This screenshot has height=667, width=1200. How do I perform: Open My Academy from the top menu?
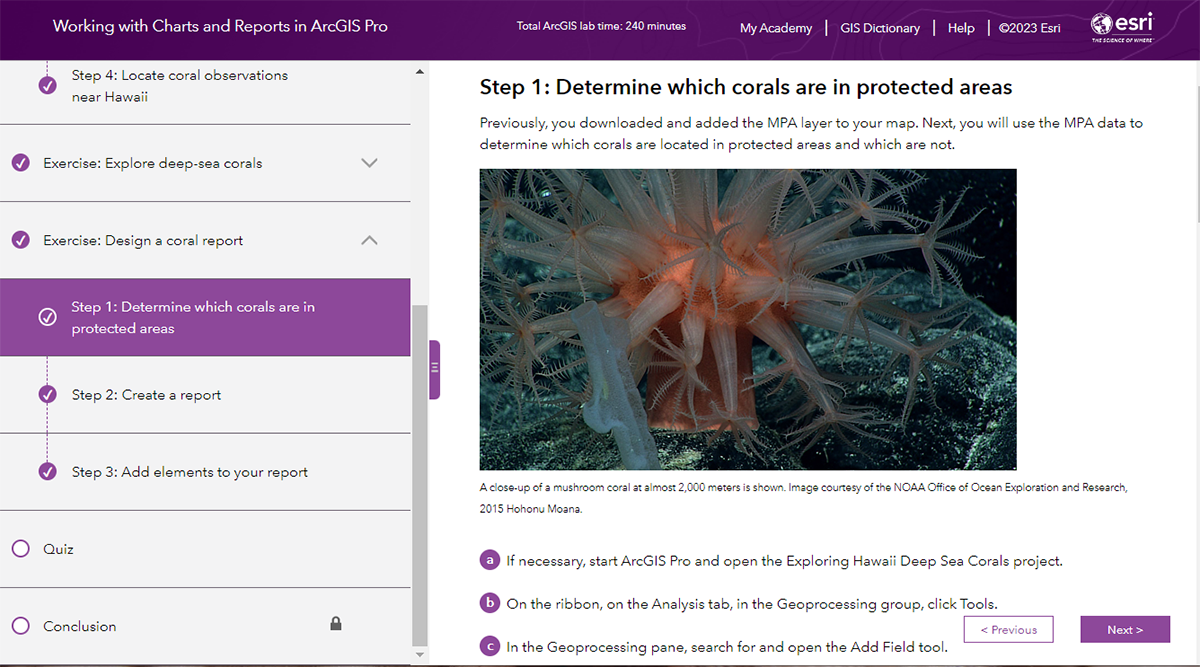click(776, 28)
